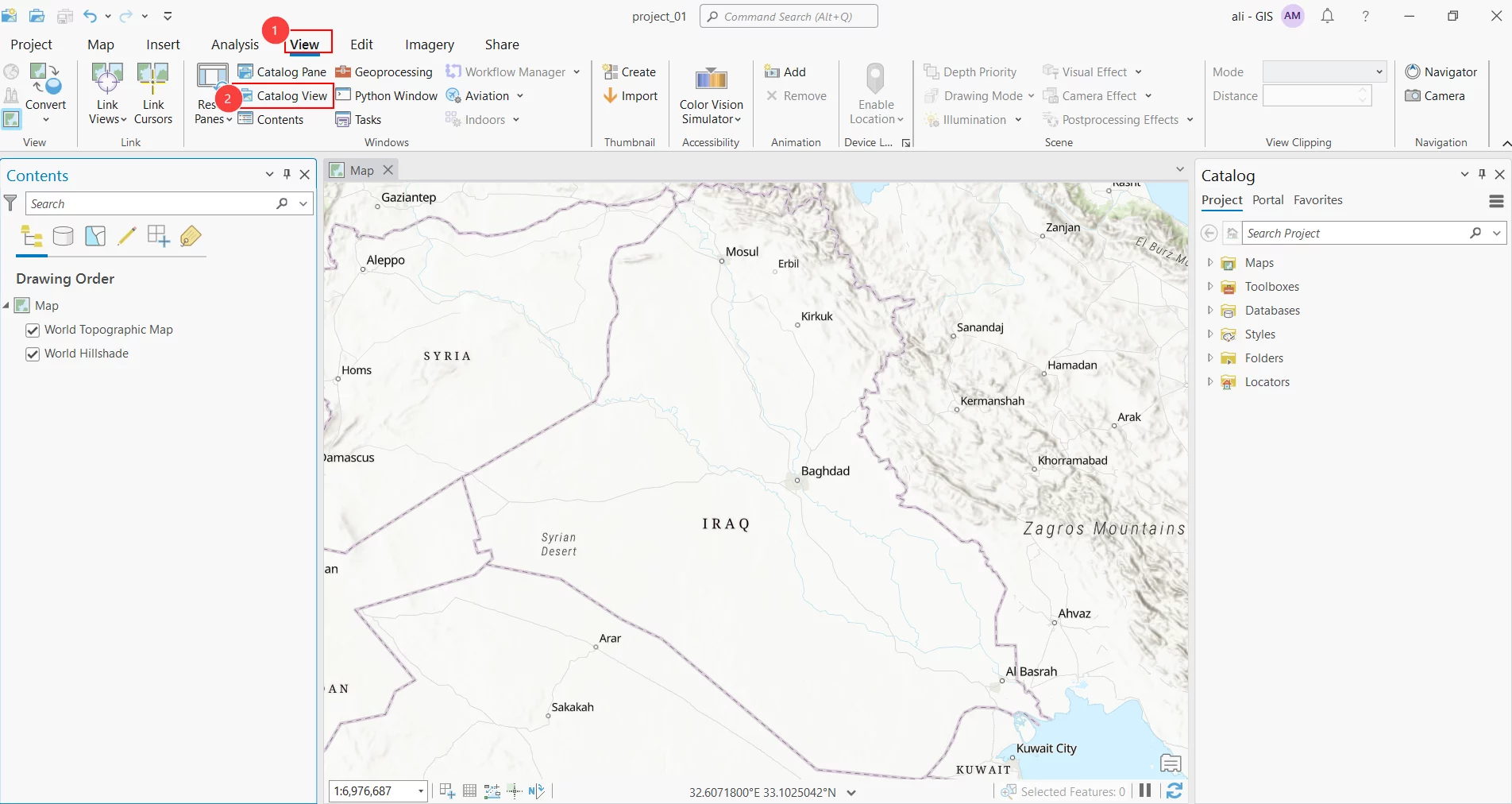Add an animation

(x=785, y=72)
